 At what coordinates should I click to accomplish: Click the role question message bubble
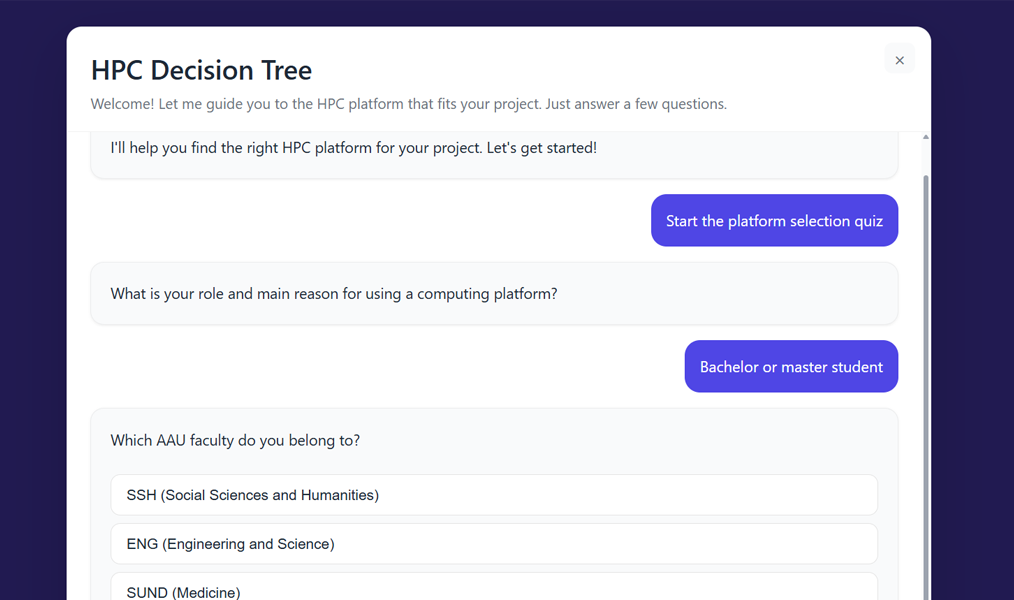[x=494, y=293]
